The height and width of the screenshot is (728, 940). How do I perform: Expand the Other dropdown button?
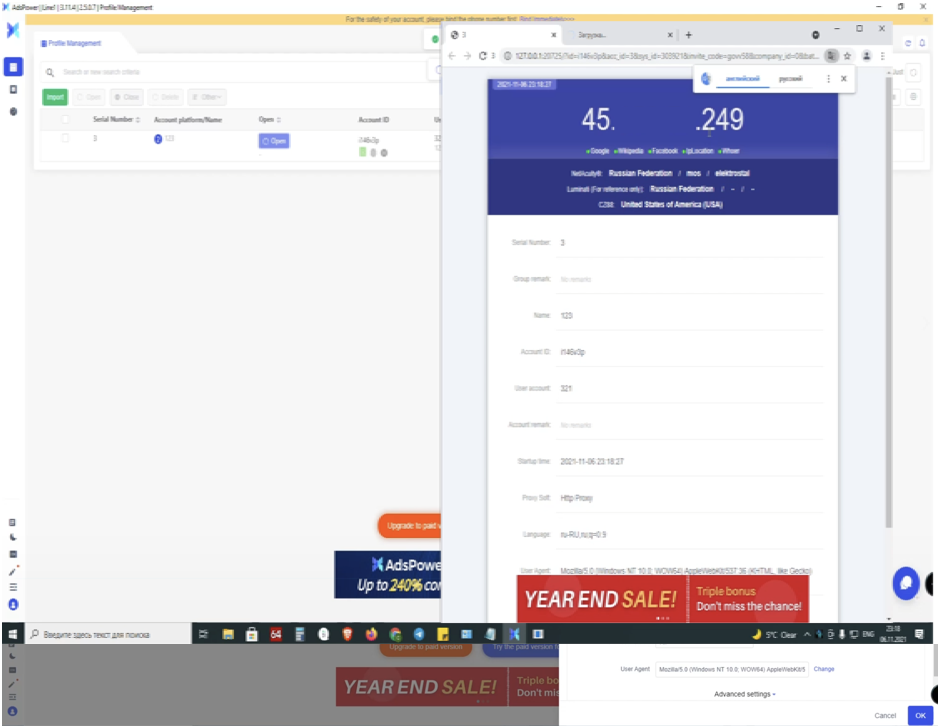[x=207, y=97]
